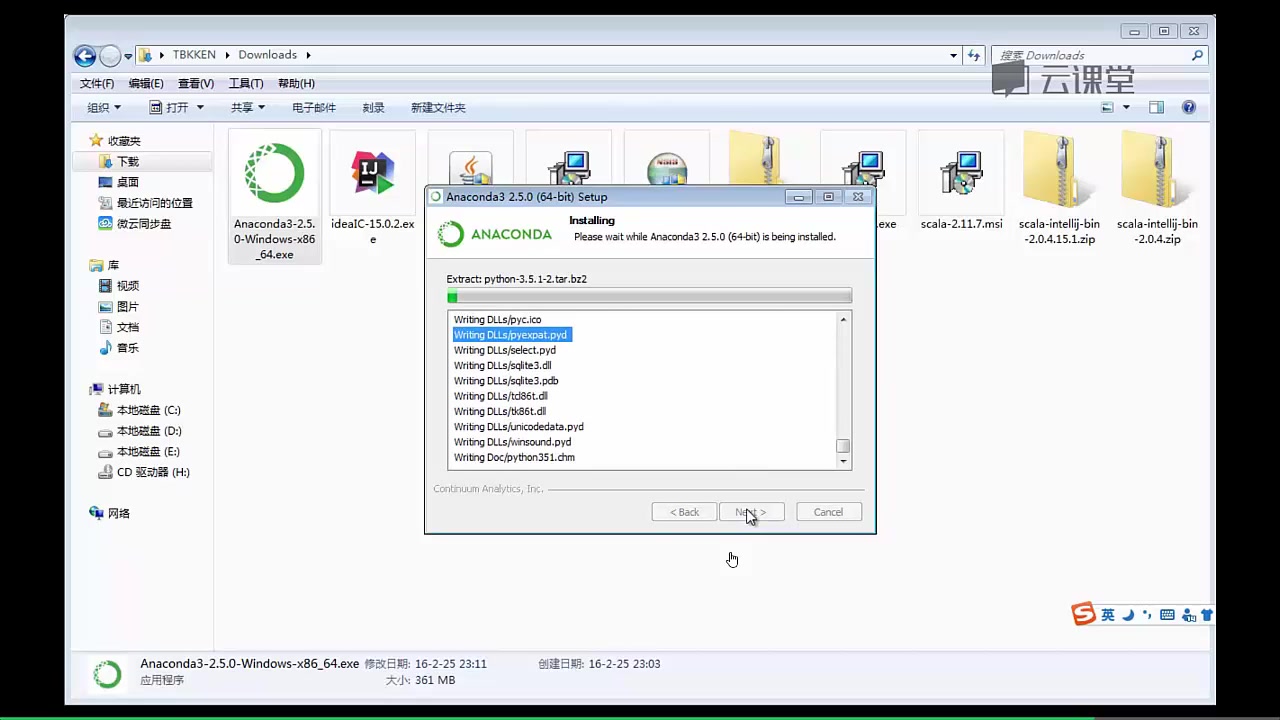Image resolution: width=1280 pixels, height=720 pixels.
Task: Select log line 'Writing DLLs/select.pyd'
Action: (x=505, y=350)
